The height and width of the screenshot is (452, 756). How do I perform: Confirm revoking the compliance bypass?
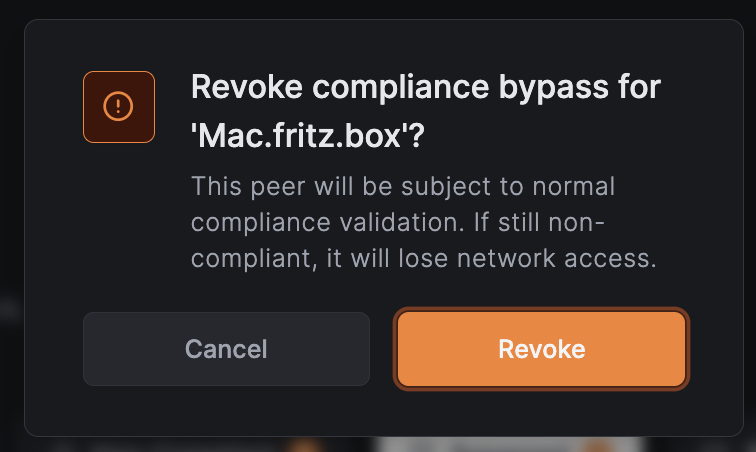pos(542,349)
